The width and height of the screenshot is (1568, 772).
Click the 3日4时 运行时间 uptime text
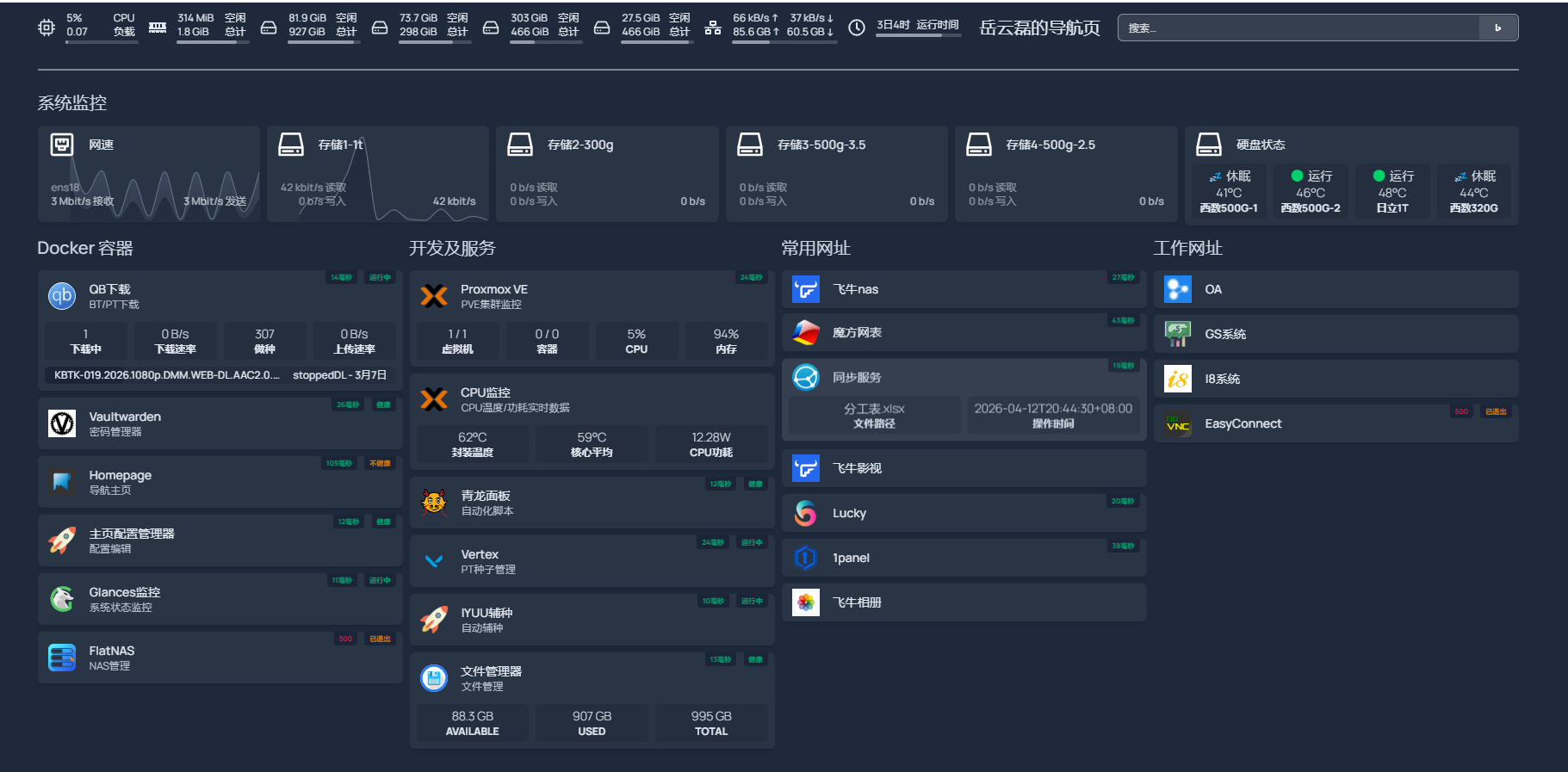click(x=918, y=25)
